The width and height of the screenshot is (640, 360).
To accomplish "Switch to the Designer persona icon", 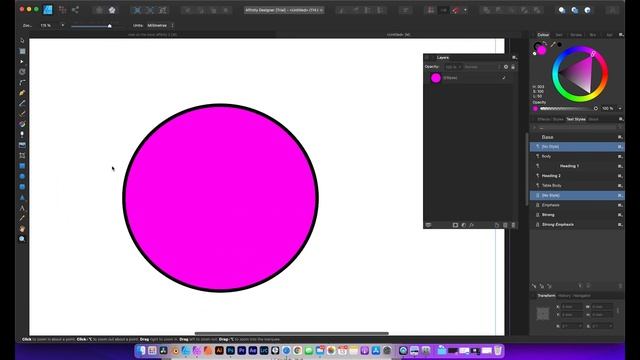I will click(48, 10).
